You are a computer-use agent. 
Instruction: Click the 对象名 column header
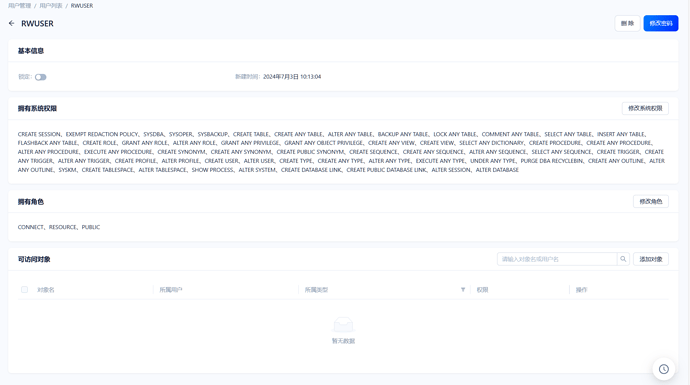tap(46, 290)
